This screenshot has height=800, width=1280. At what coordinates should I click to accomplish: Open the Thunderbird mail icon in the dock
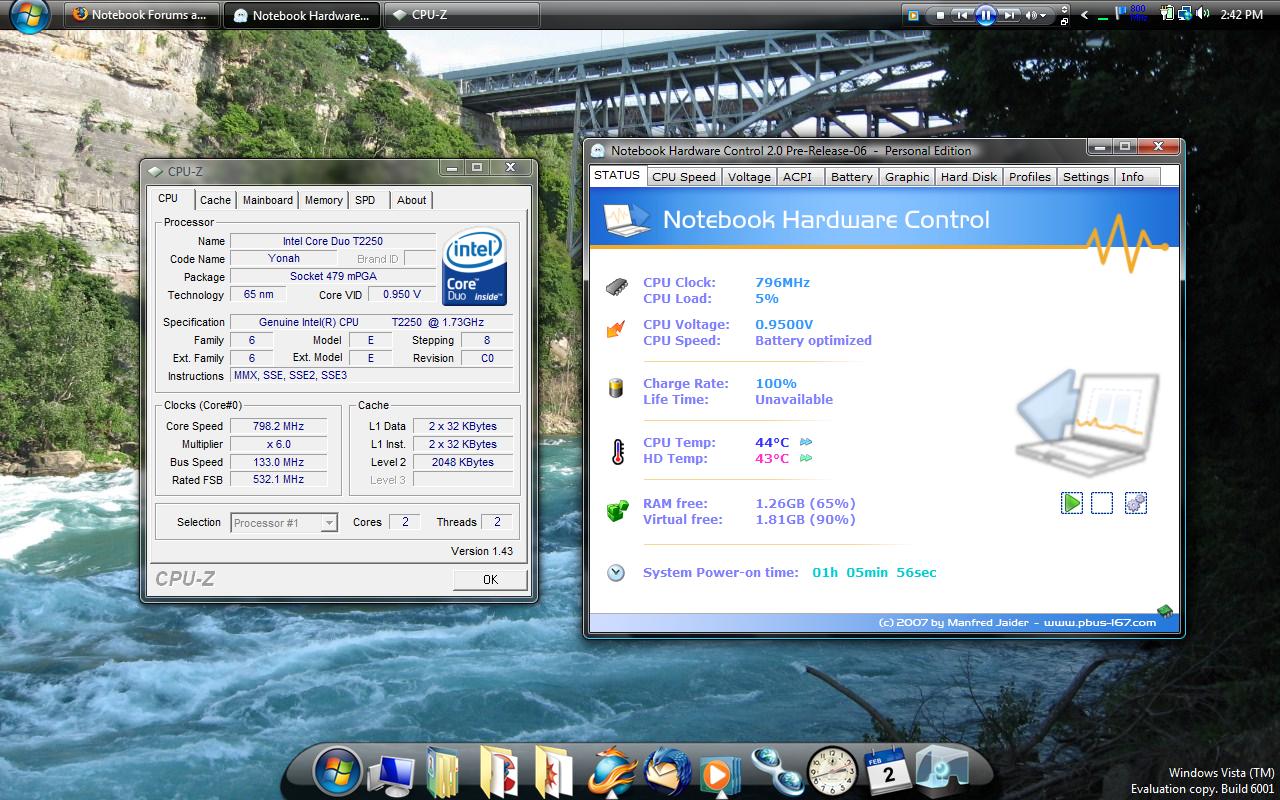point(667,772)
